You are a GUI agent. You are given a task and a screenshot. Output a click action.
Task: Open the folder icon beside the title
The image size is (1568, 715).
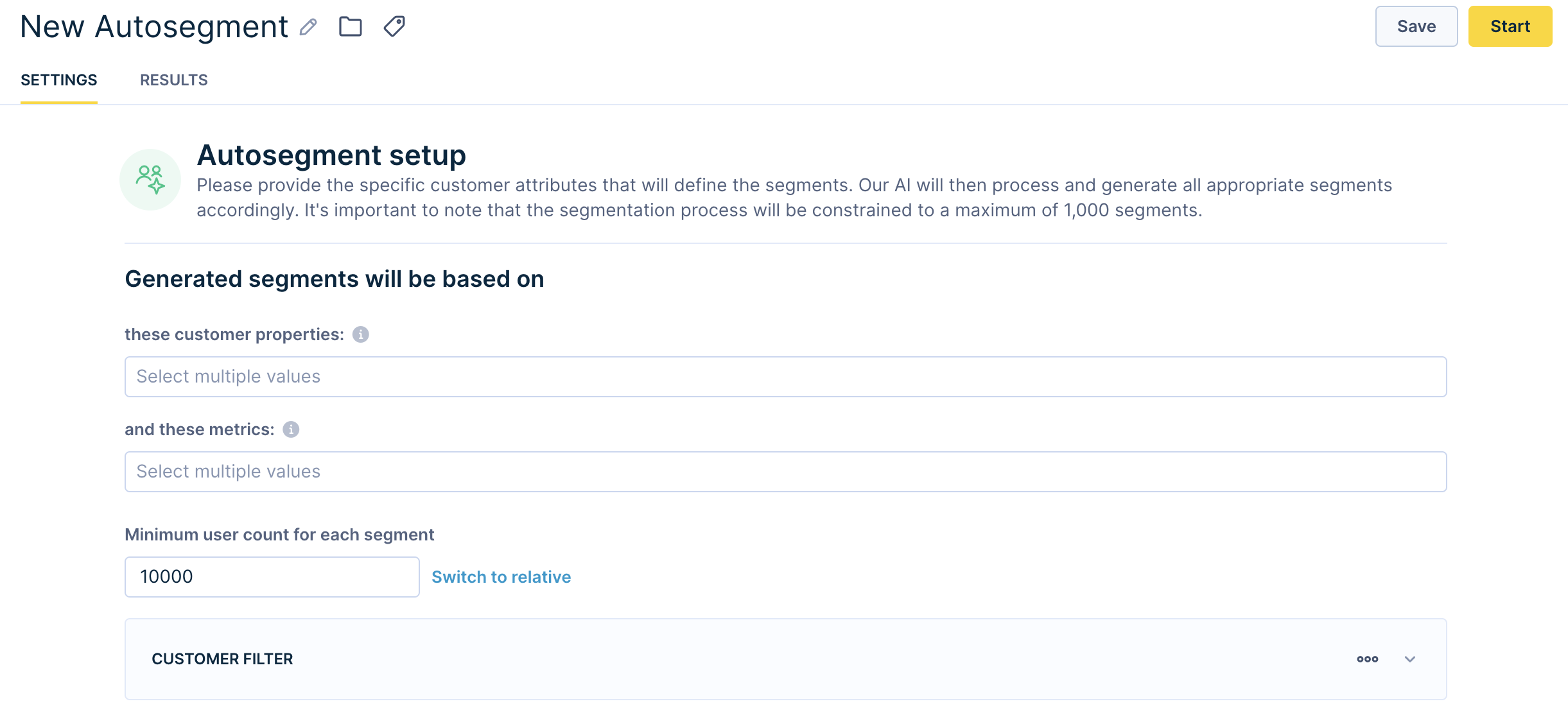pyautogui.click(x=351, y=26)
